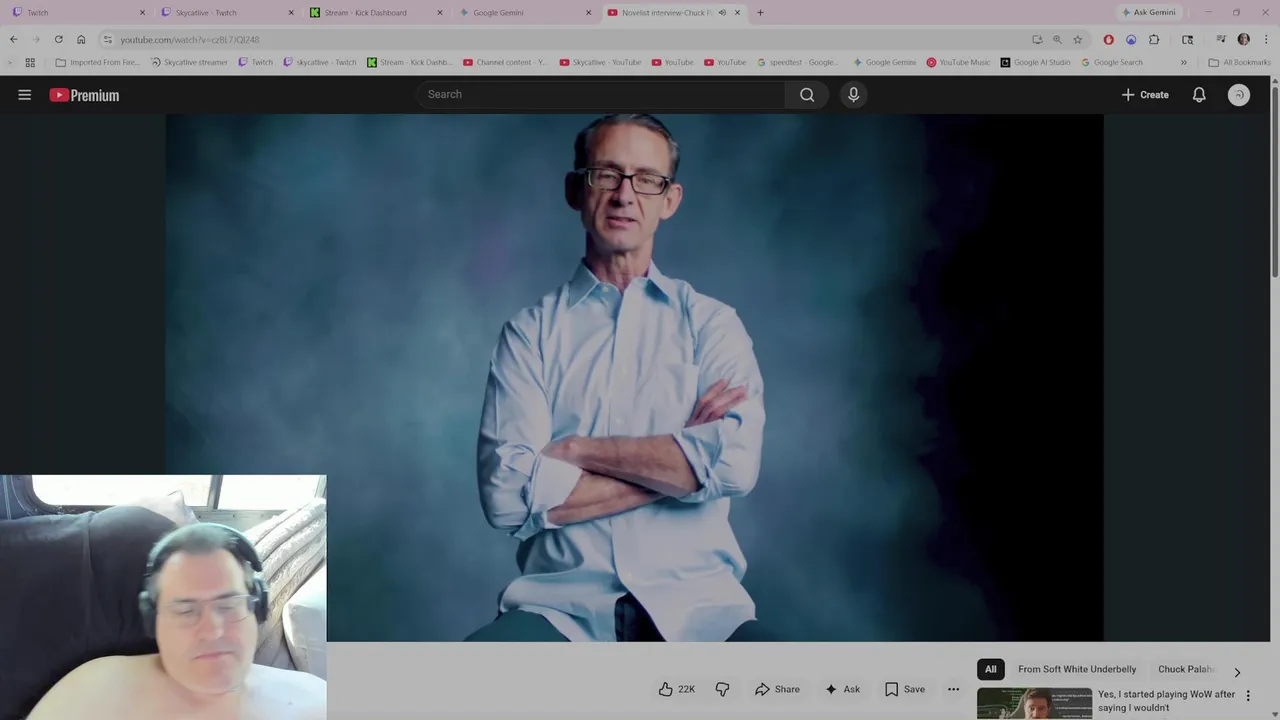
Task: Share the video
Action: pos(777,689)
